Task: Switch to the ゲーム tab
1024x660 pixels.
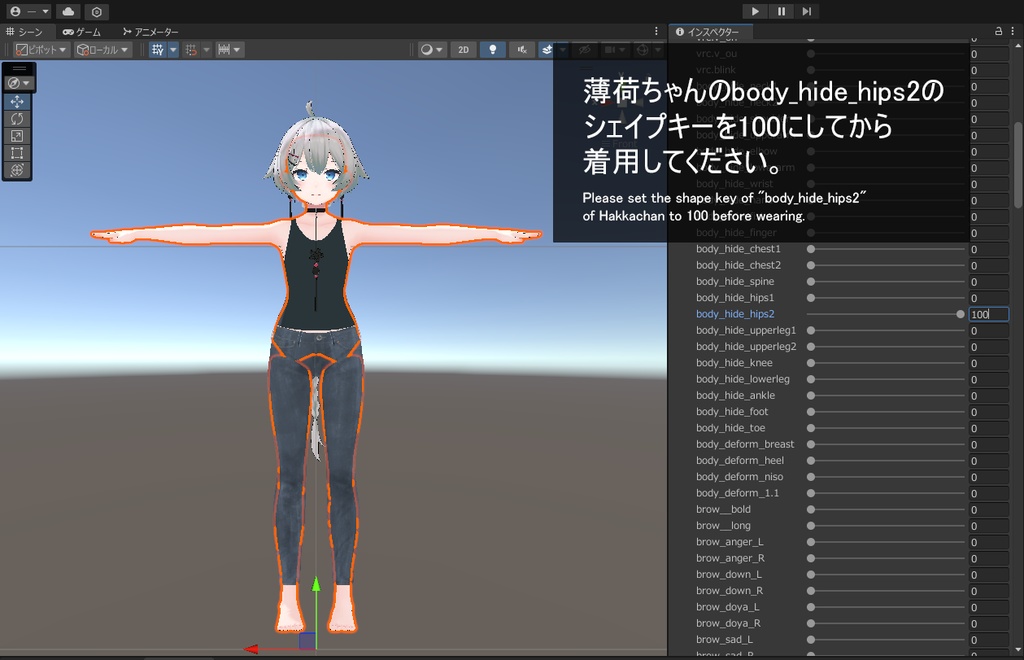Action: tap(82, 31)
